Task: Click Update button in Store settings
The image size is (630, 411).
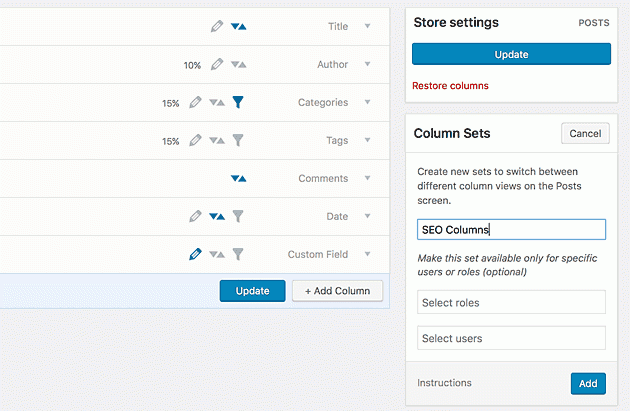Action: point(511,54)
